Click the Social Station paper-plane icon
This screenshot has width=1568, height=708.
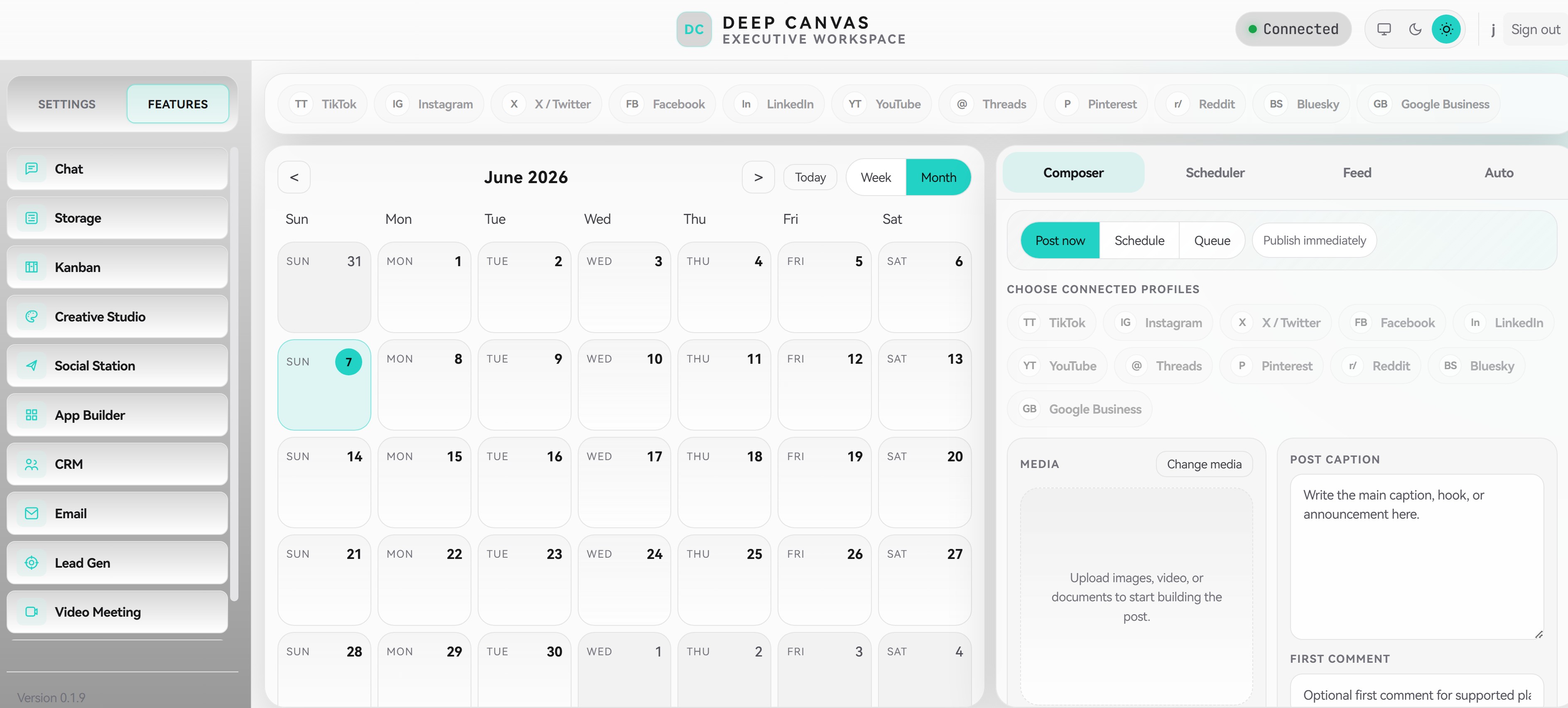point(32,366)
